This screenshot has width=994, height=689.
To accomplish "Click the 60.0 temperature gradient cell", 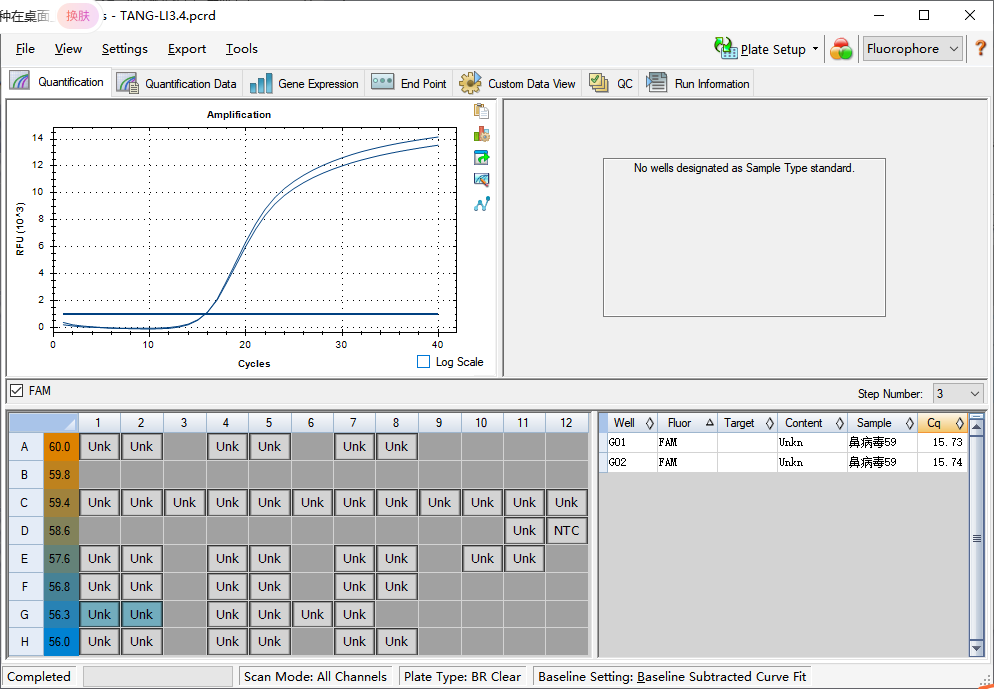I will (x=60, y=446).
